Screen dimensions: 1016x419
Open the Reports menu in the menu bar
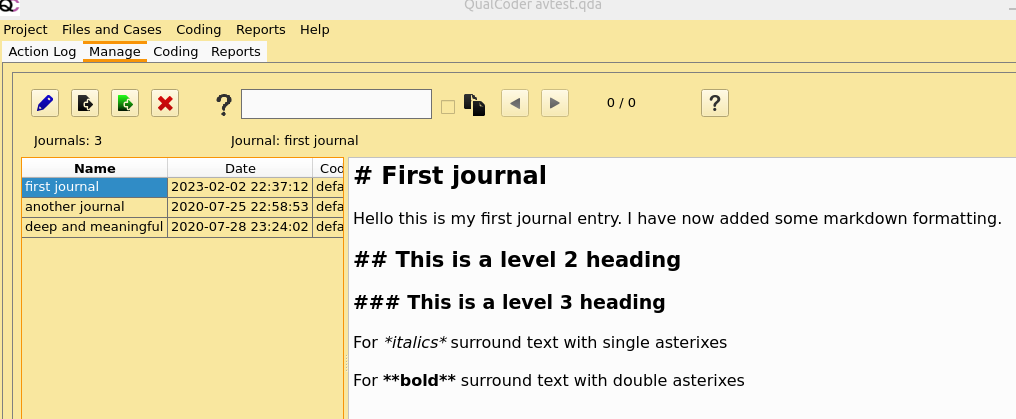pos(260,30)
